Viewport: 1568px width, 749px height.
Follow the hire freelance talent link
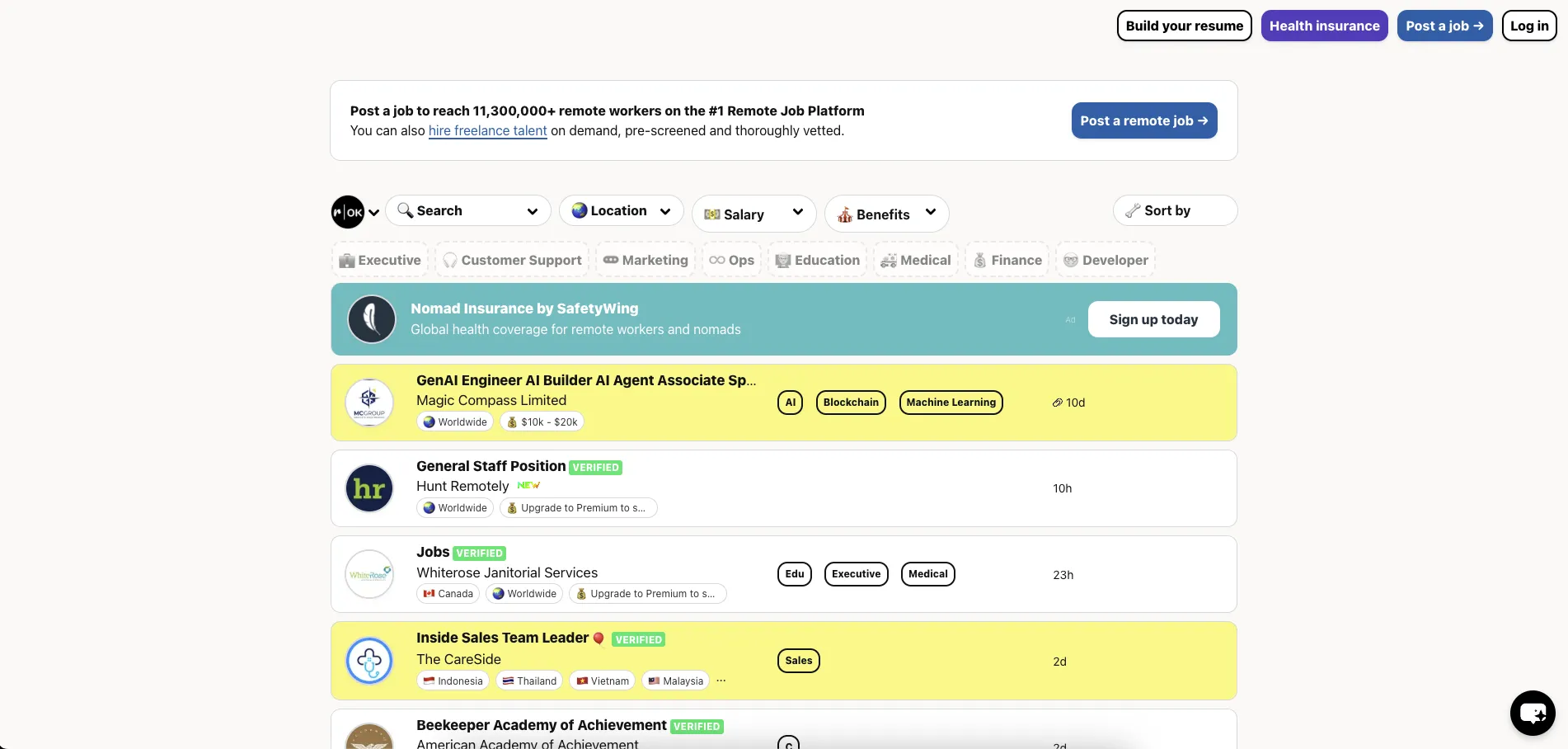488,130
